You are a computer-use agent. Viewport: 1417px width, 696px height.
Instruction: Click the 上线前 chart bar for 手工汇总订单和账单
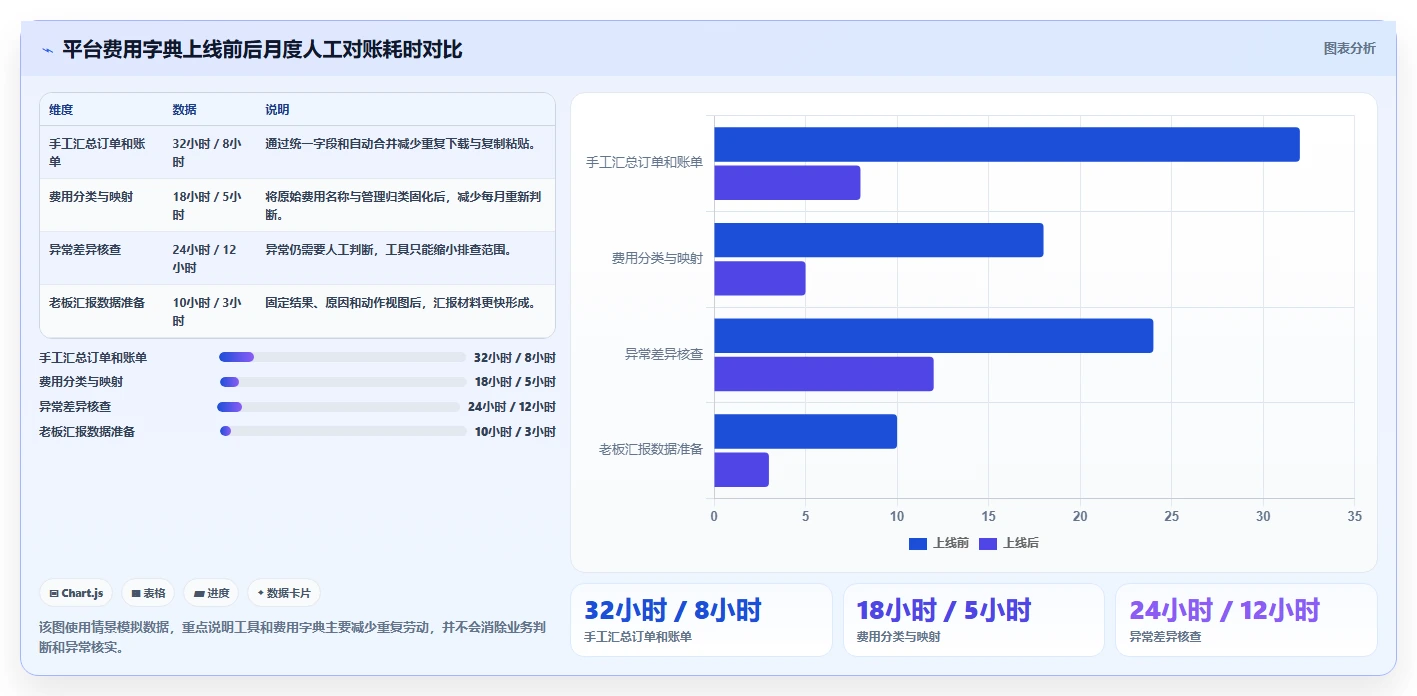click(1006, 144)
